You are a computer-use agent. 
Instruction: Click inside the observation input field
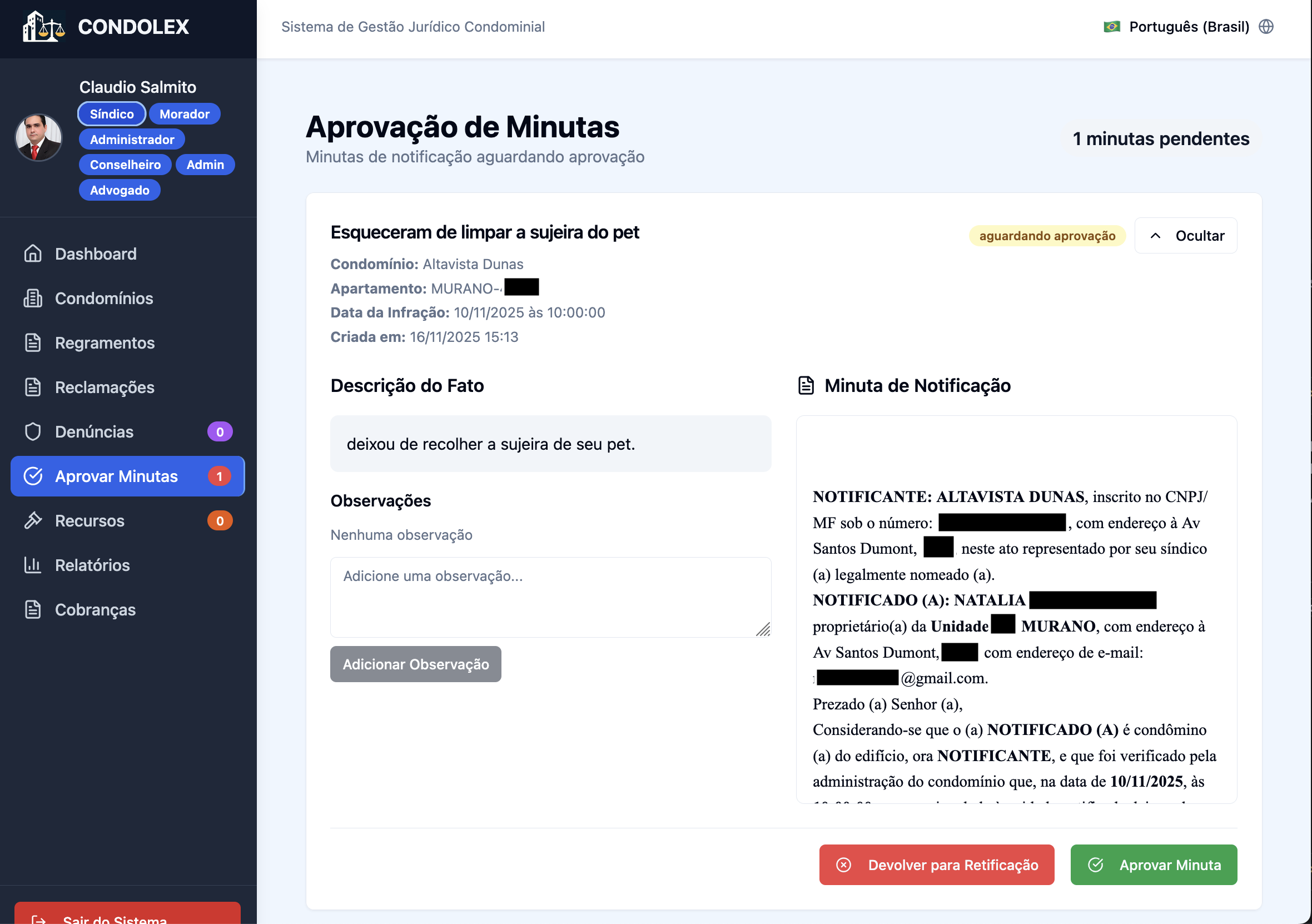tap(550, 597)
